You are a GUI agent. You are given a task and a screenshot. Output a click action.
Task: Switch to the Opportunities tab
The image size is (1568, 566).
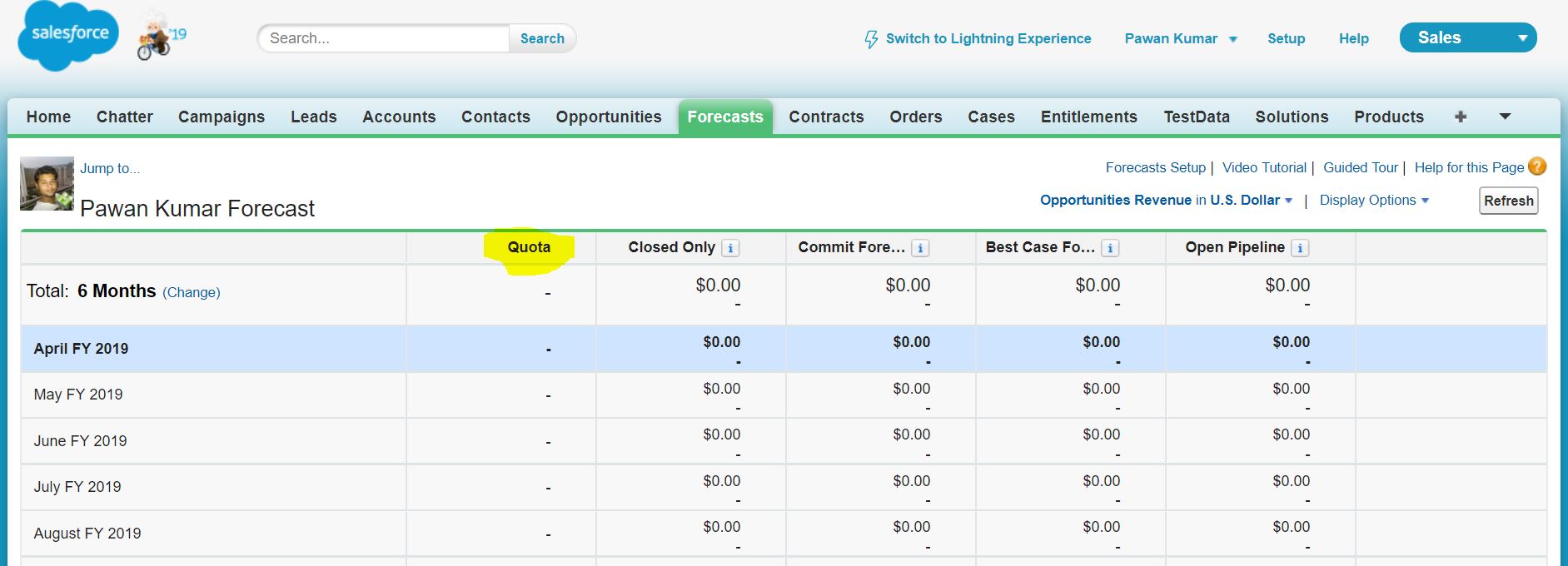pyautogui.click(x=609, y=117)
